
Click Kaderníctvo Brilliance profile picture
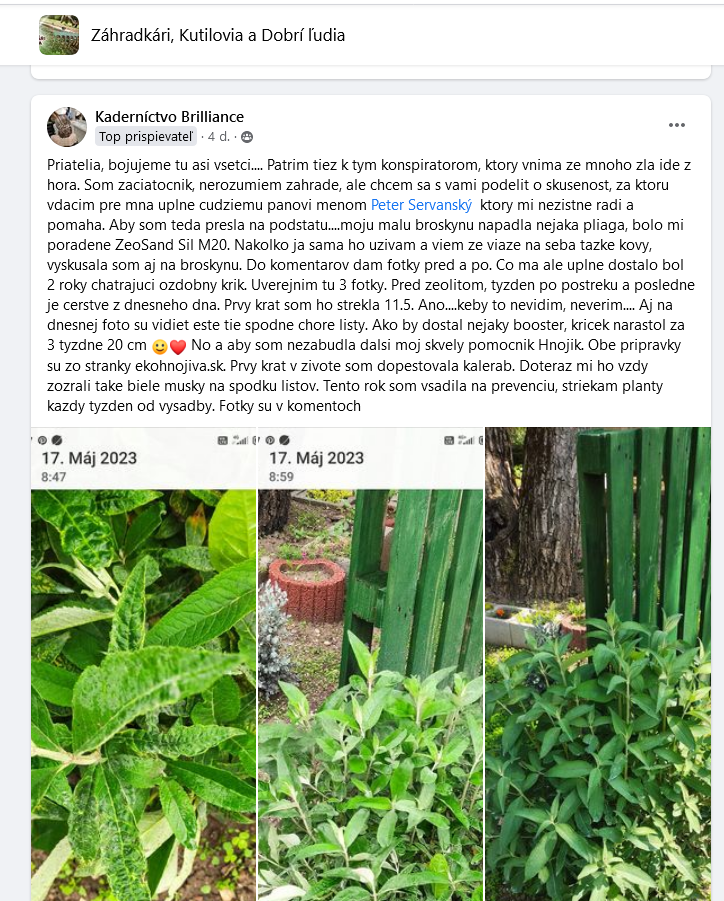67,126
